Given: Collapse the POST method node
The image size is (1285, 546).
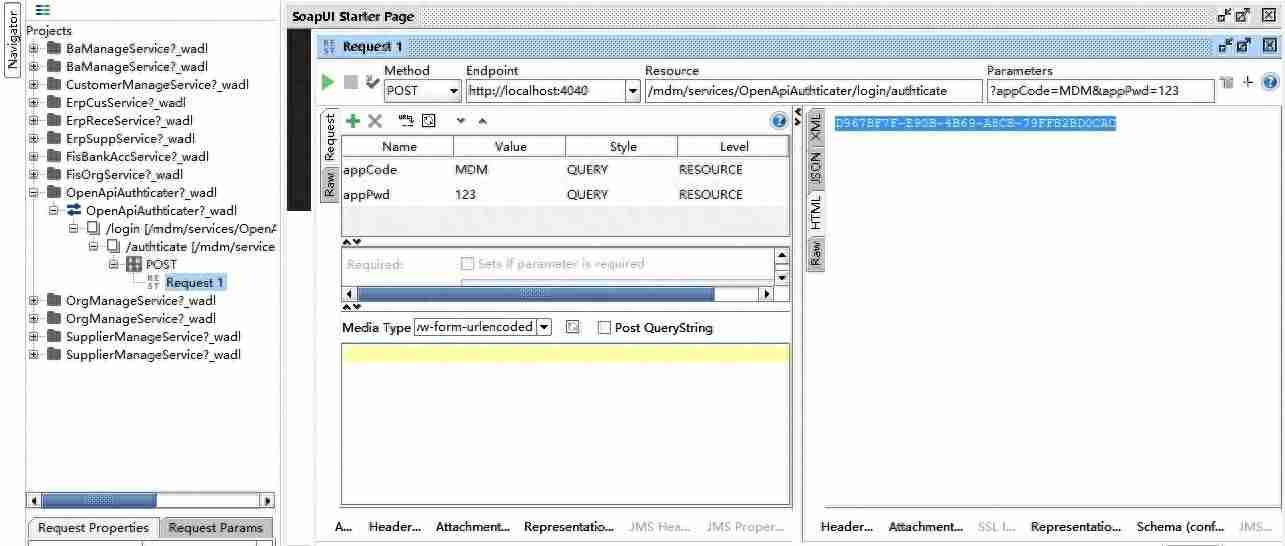Looking at the screenshot, I should pos(114,264).
